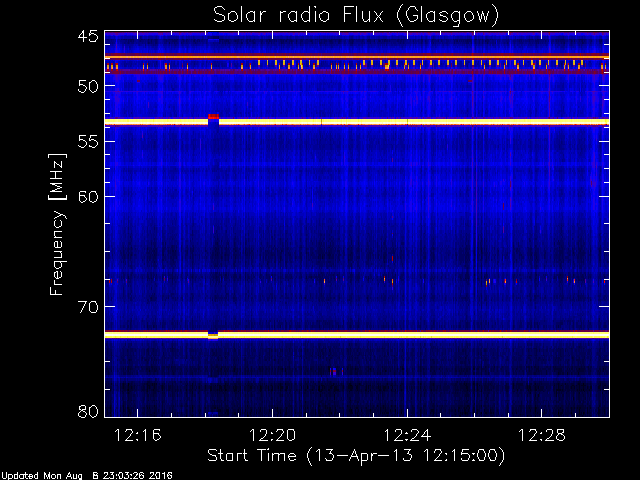Select the 60 frequency axis label
The height and width of the screenshot is (480, 640).
pos(88,197)
